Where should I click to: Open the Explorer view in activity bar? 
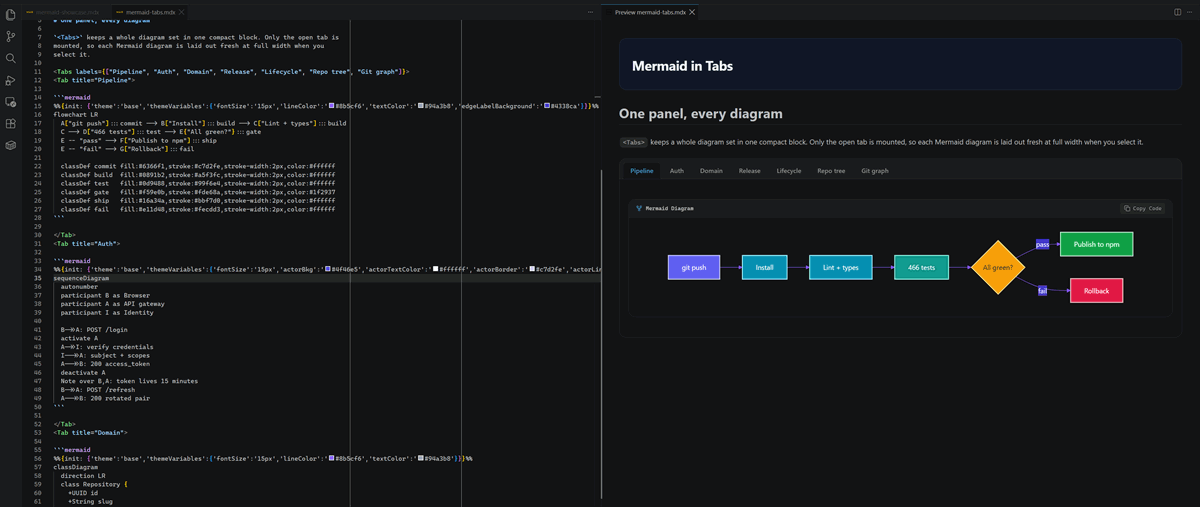click(x=11, y=14)
